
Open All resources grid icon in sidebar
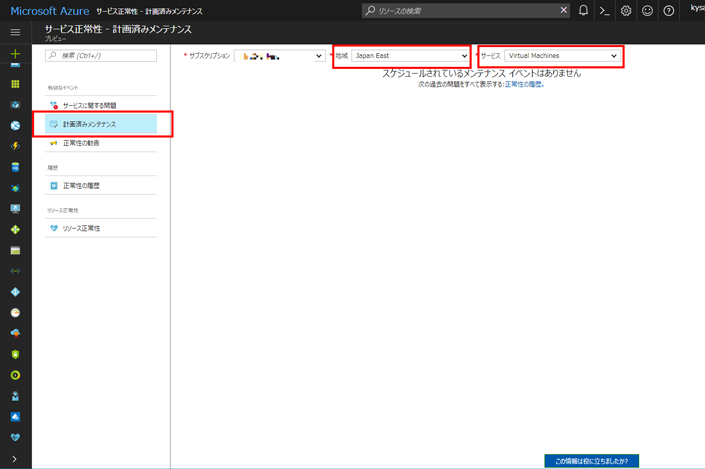point(15,84)
